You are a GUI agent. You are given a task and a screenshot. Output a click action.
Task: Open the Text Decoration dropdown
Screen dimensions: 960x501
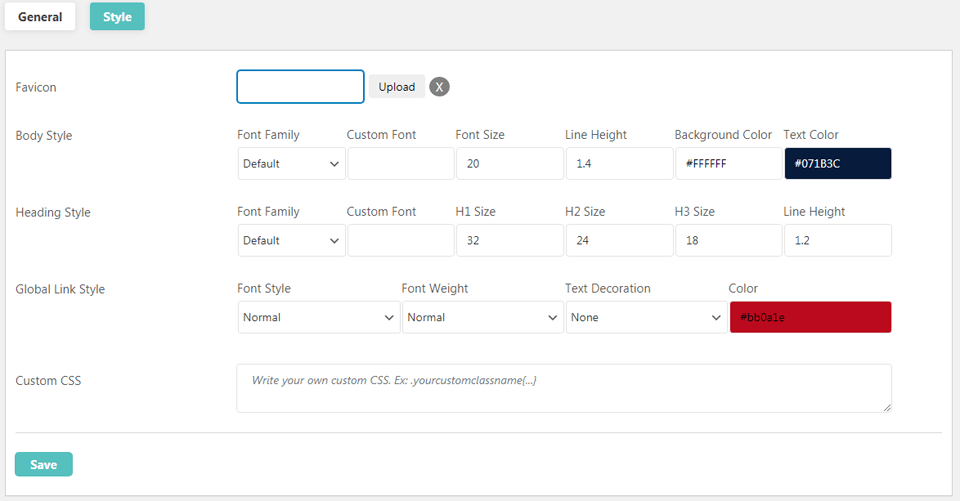647,317
